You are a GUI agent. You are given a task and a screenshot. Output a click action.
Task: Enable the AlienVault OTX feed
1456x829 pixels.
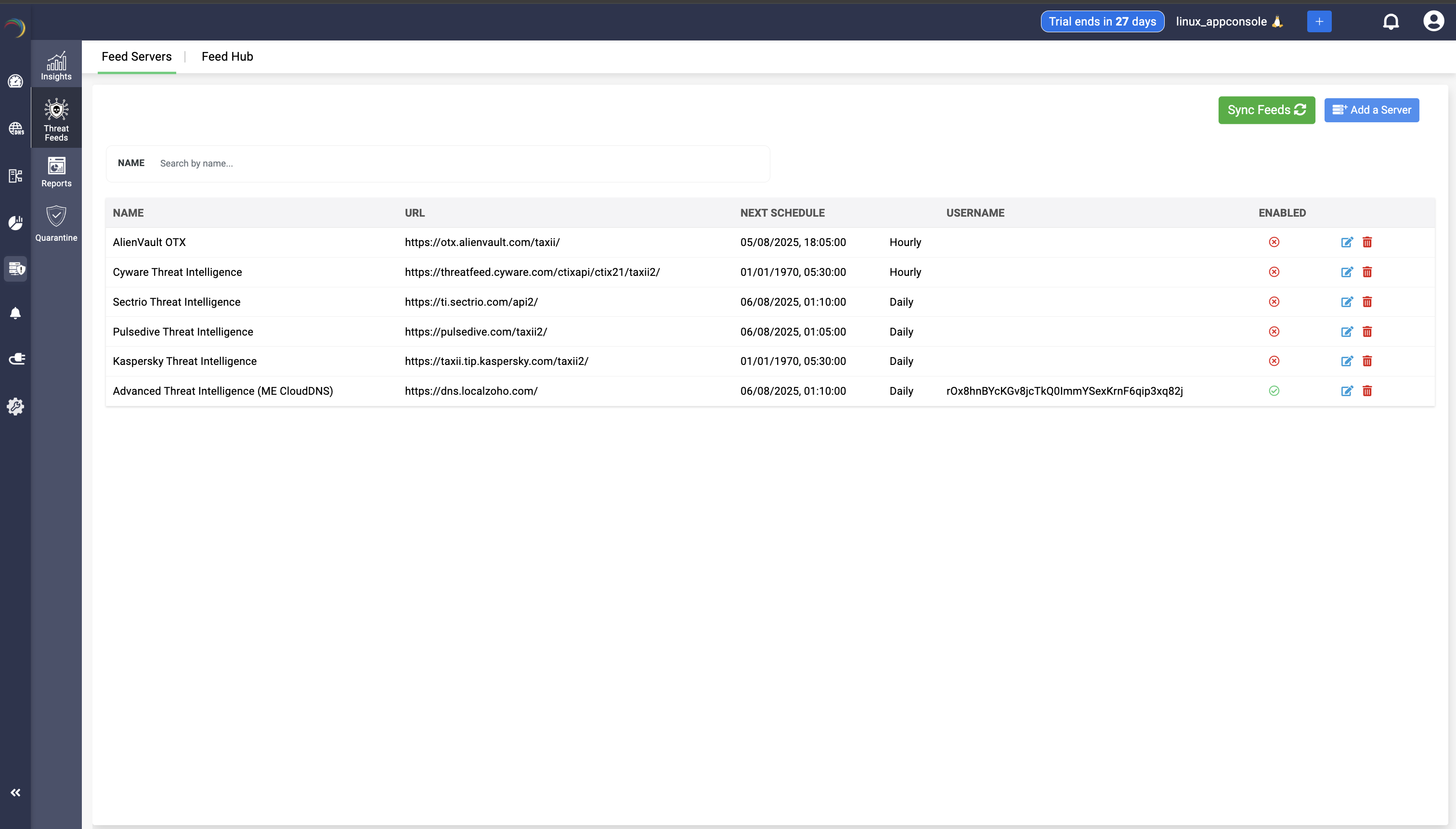[1274, 242]
